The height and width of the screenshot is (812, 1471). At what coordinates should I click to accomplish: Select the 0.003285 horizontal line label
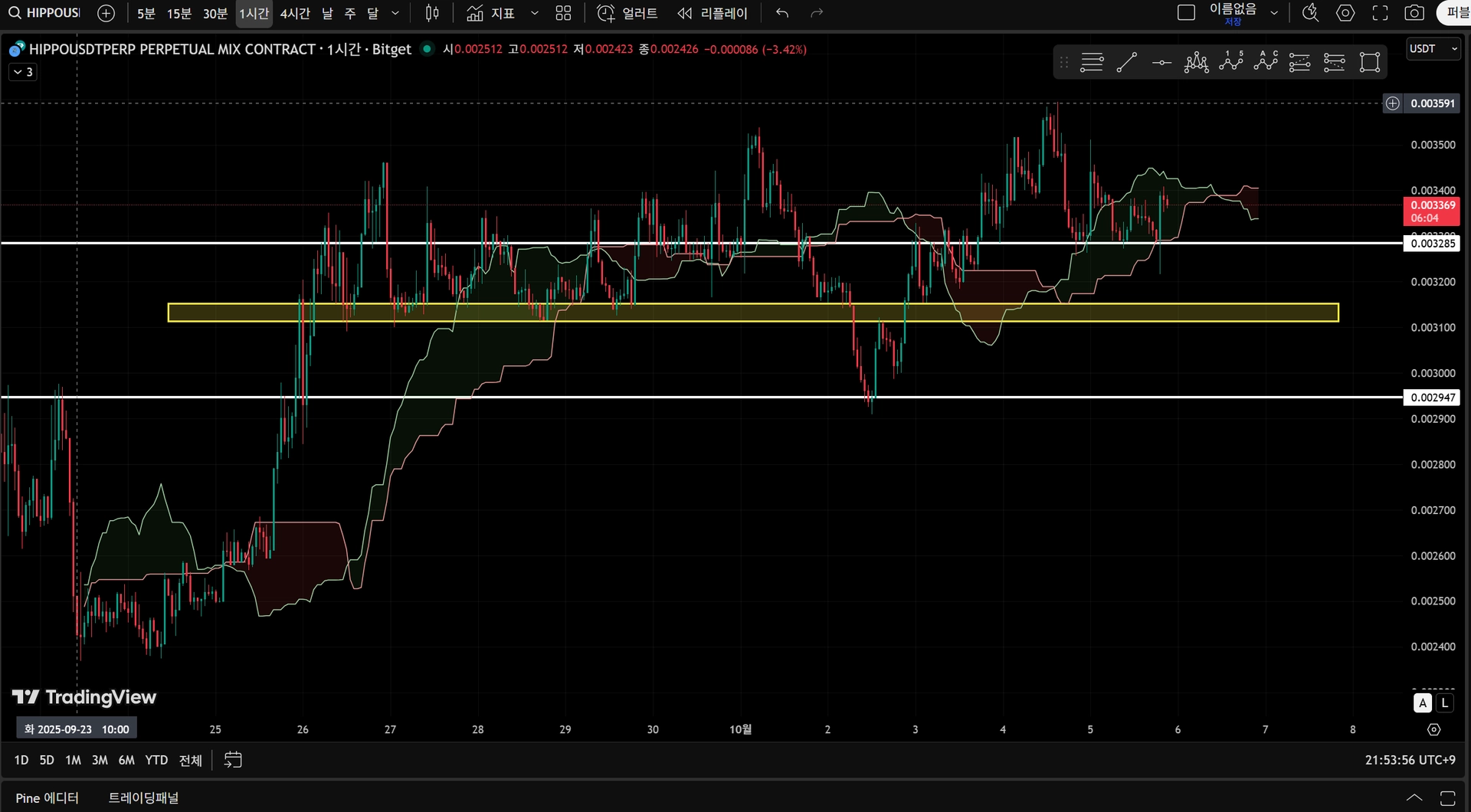pyautogui.click(x=1432, y=244)
